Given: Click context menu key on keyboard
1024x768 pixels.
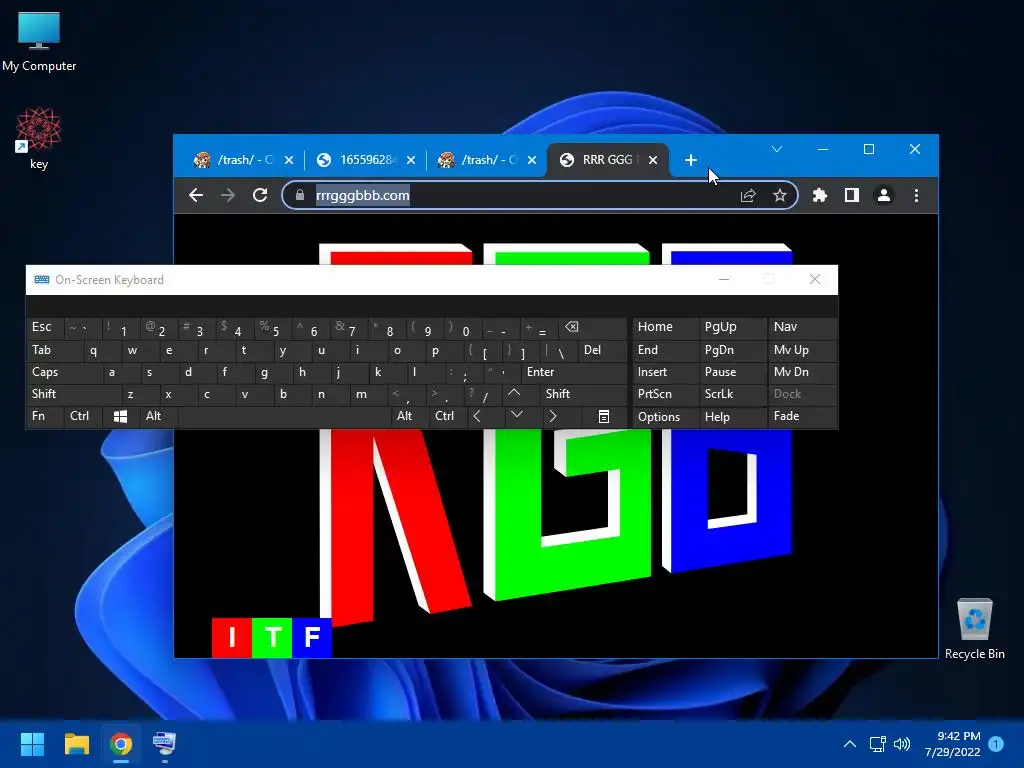Looking at the screenshot, I should [604, 417].
